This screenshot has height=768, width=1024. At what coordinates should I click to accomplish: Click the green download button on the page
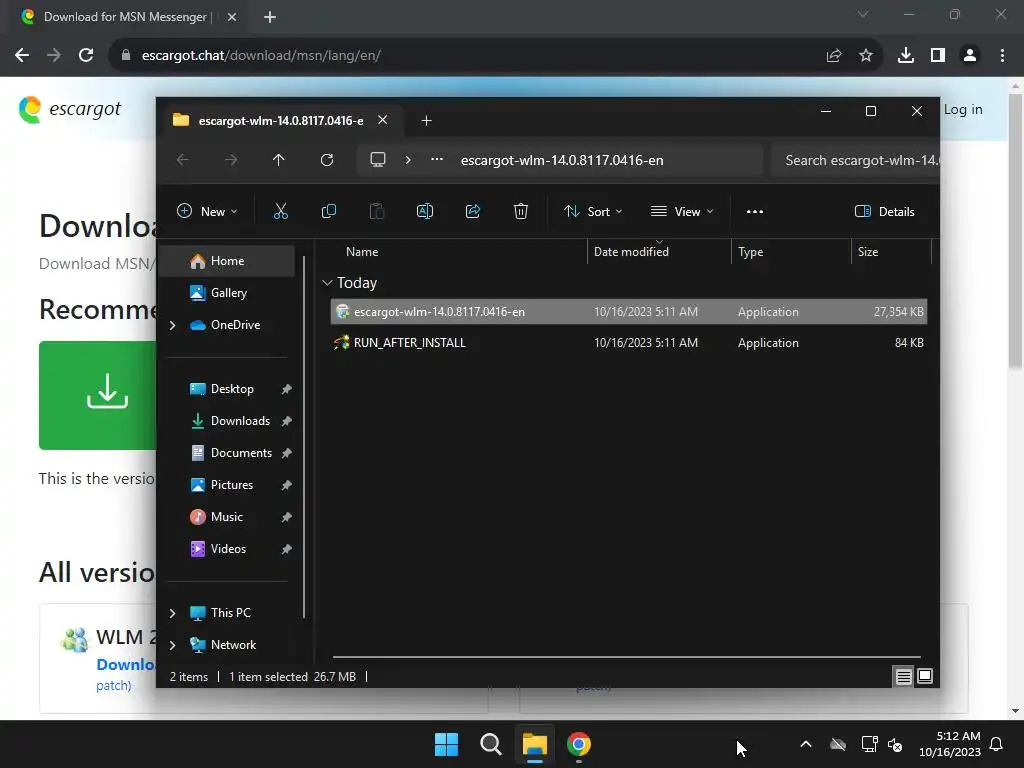(98, 395)
